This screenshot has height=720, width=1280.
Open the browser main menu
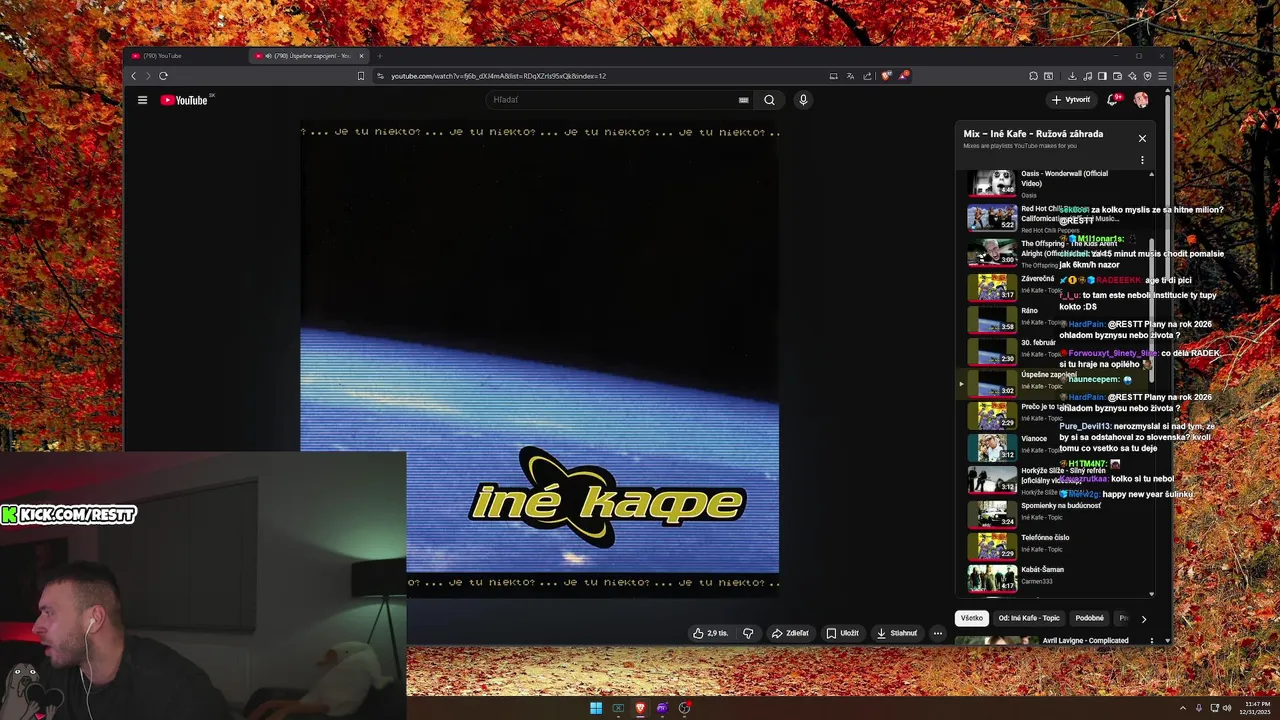click(1162, 76)
